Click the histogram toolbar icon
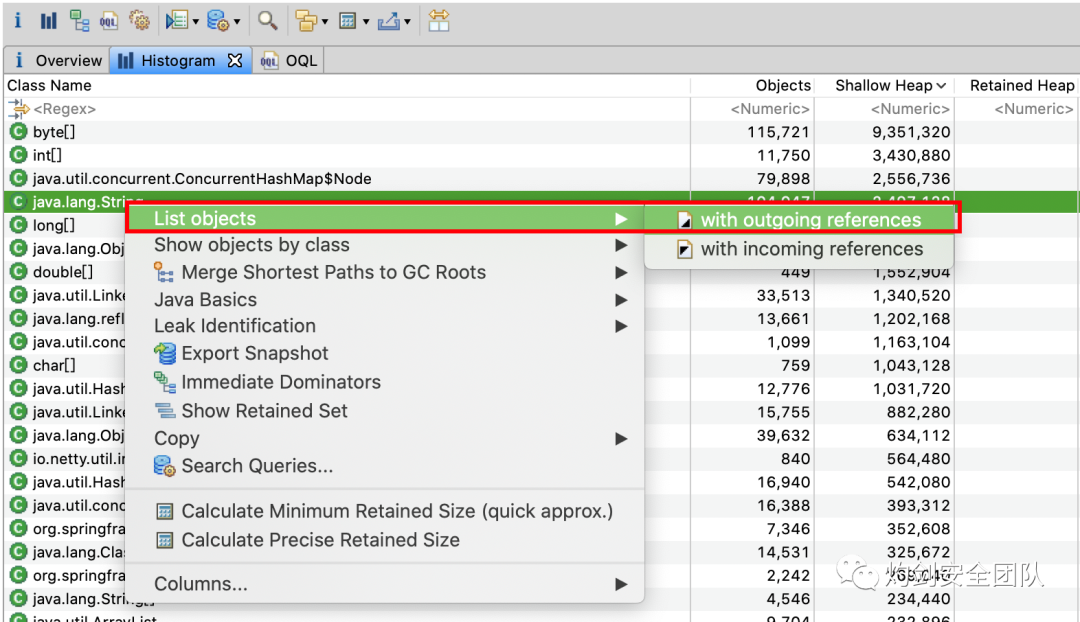Image resolution: width=1080 pixels, height=622 pixels. tap(48, 21)
